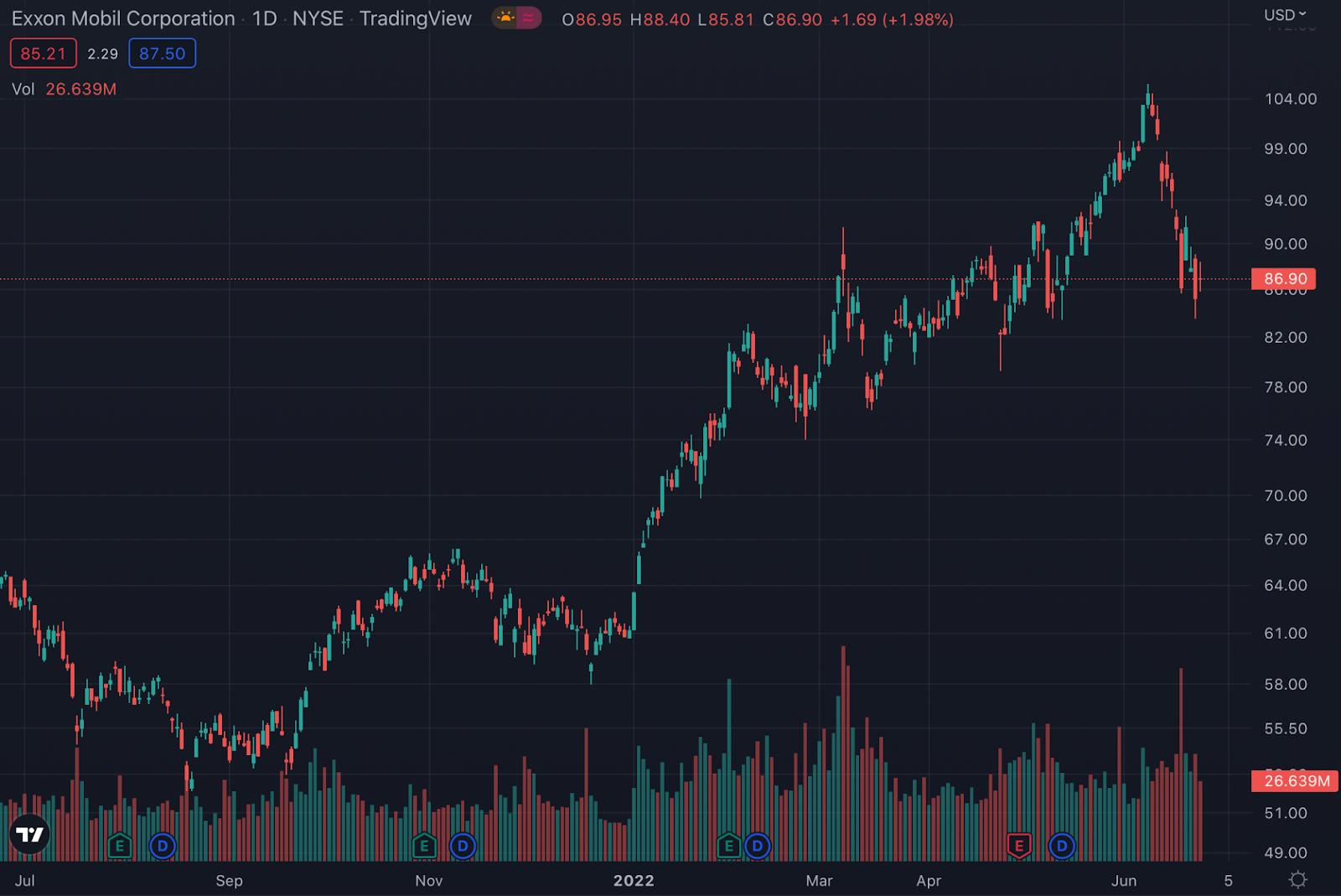Open the green earnings marker before Mar
The width and height of the screenshot is (1341, 896).
729,846
